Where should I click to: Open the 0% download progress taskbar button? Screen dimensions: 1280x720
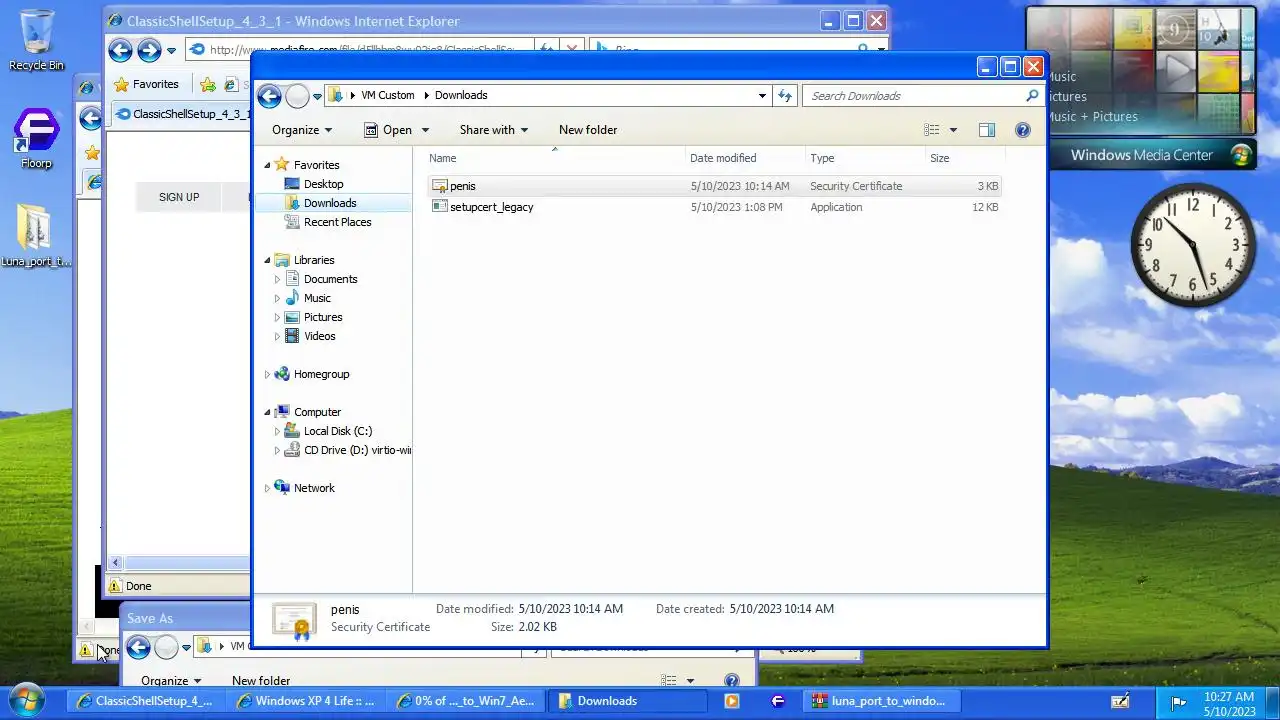pyautogui.click(x=467, y=701)
